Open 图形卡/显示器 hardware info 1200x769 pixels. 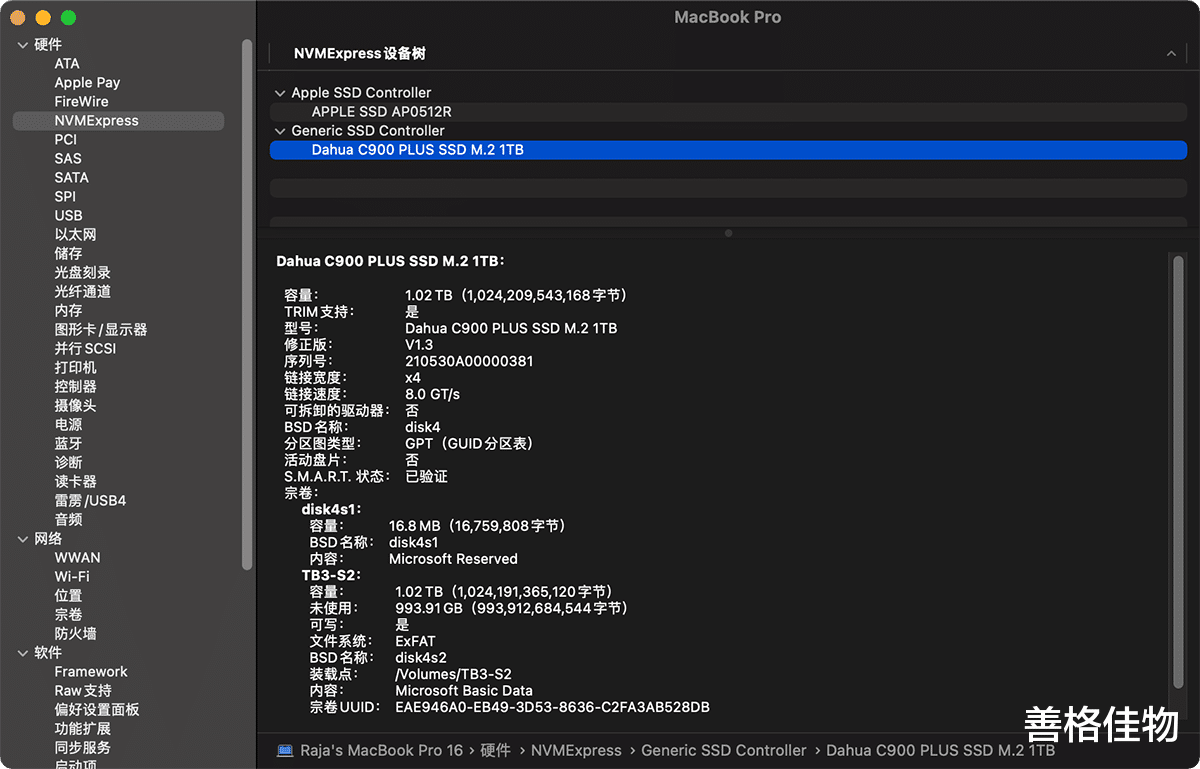tap(95, 329)
